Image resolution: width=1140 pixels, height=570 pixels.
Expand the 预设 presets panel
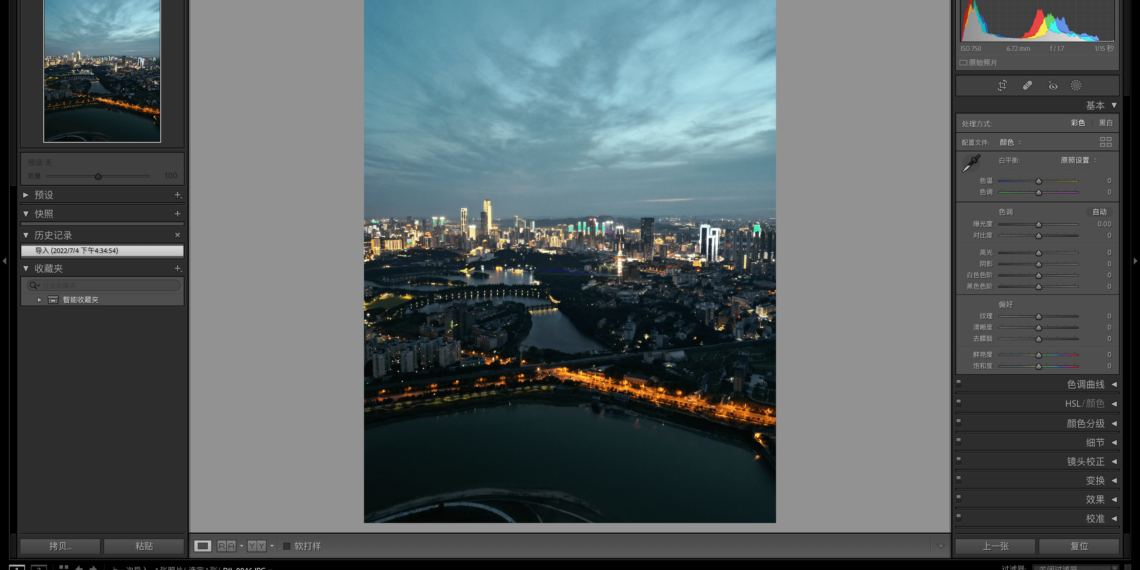tap(26, 195)
